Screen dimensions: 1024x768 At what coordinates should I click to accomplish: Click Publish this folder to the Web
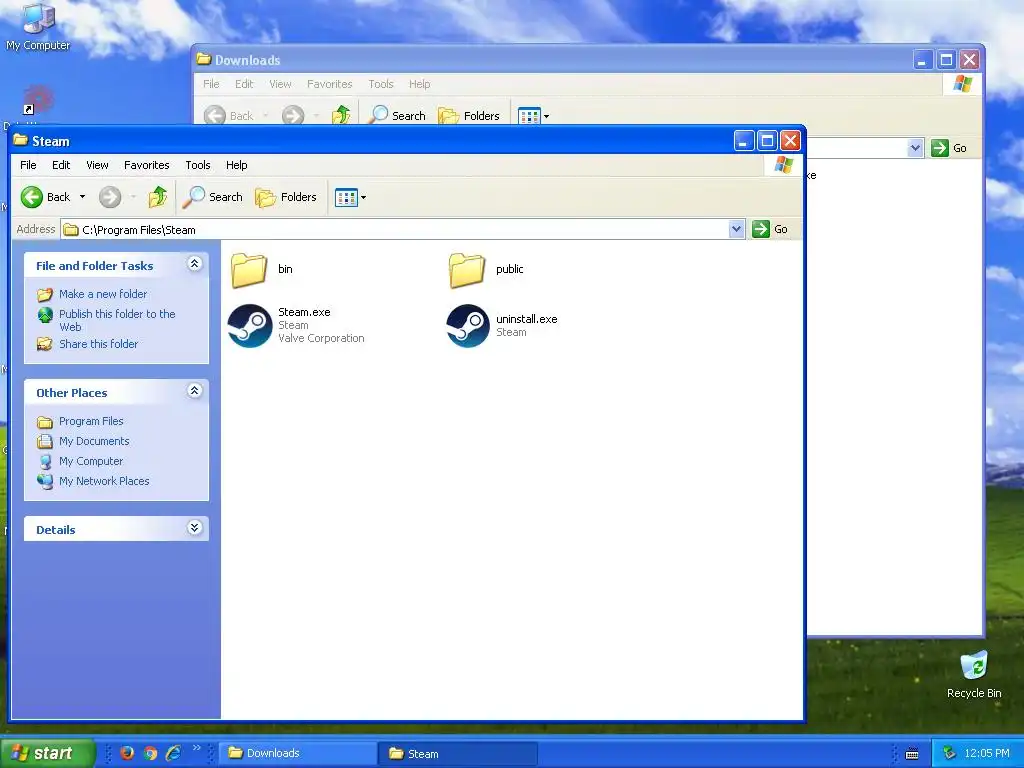117,320
